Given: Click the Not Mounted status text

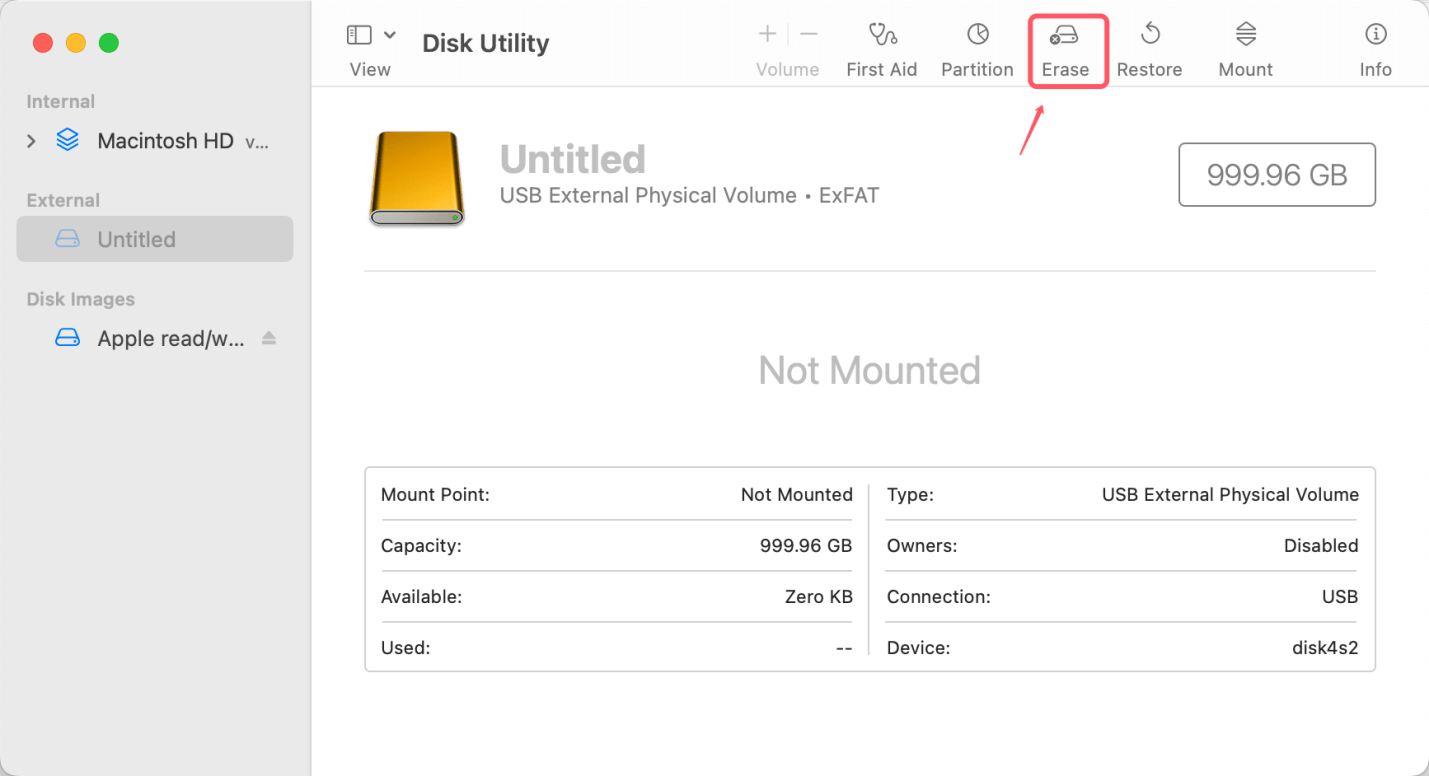Looking at the screenshot, I should (x=868, y=370).
